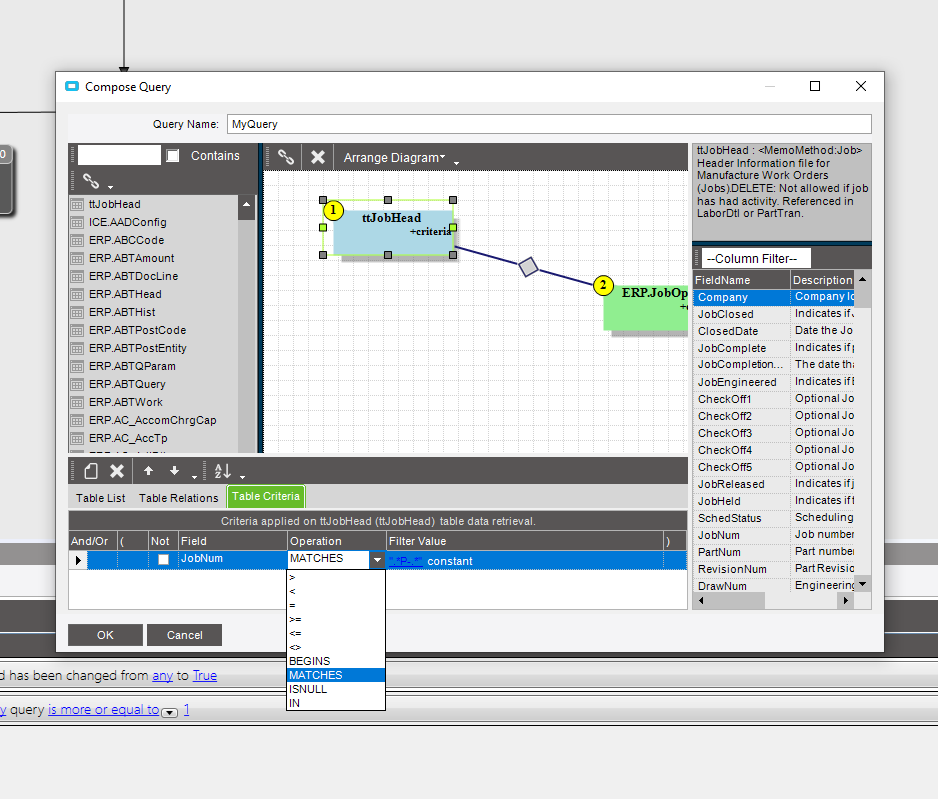This screenshot has width=938, height=799.
Task: Check the Not checkbox in JobNum row
Action: coord(163,560)
